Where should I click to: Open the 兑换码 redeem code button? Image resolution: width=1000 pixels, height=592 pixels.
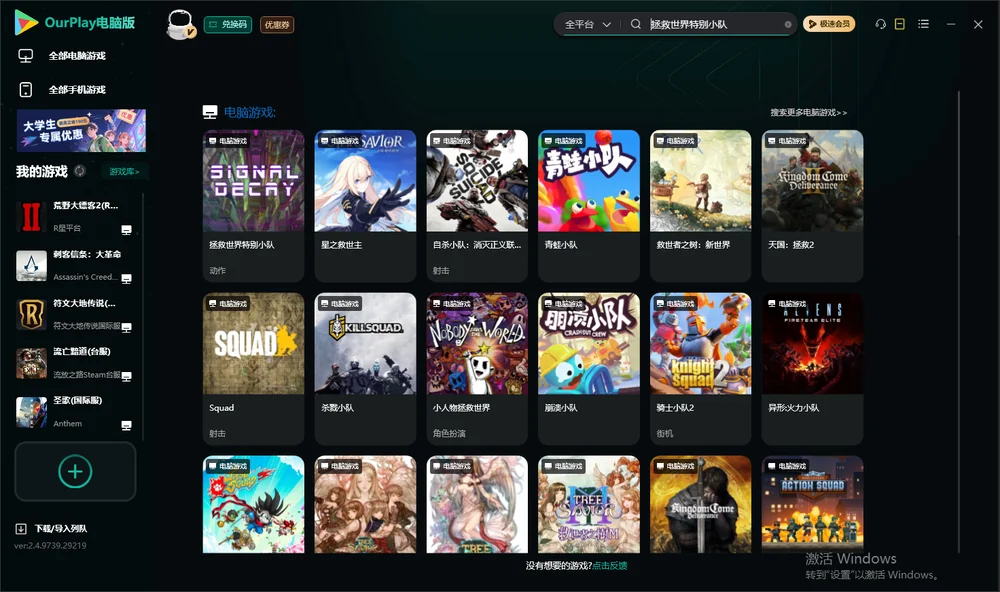click(228, 25)
